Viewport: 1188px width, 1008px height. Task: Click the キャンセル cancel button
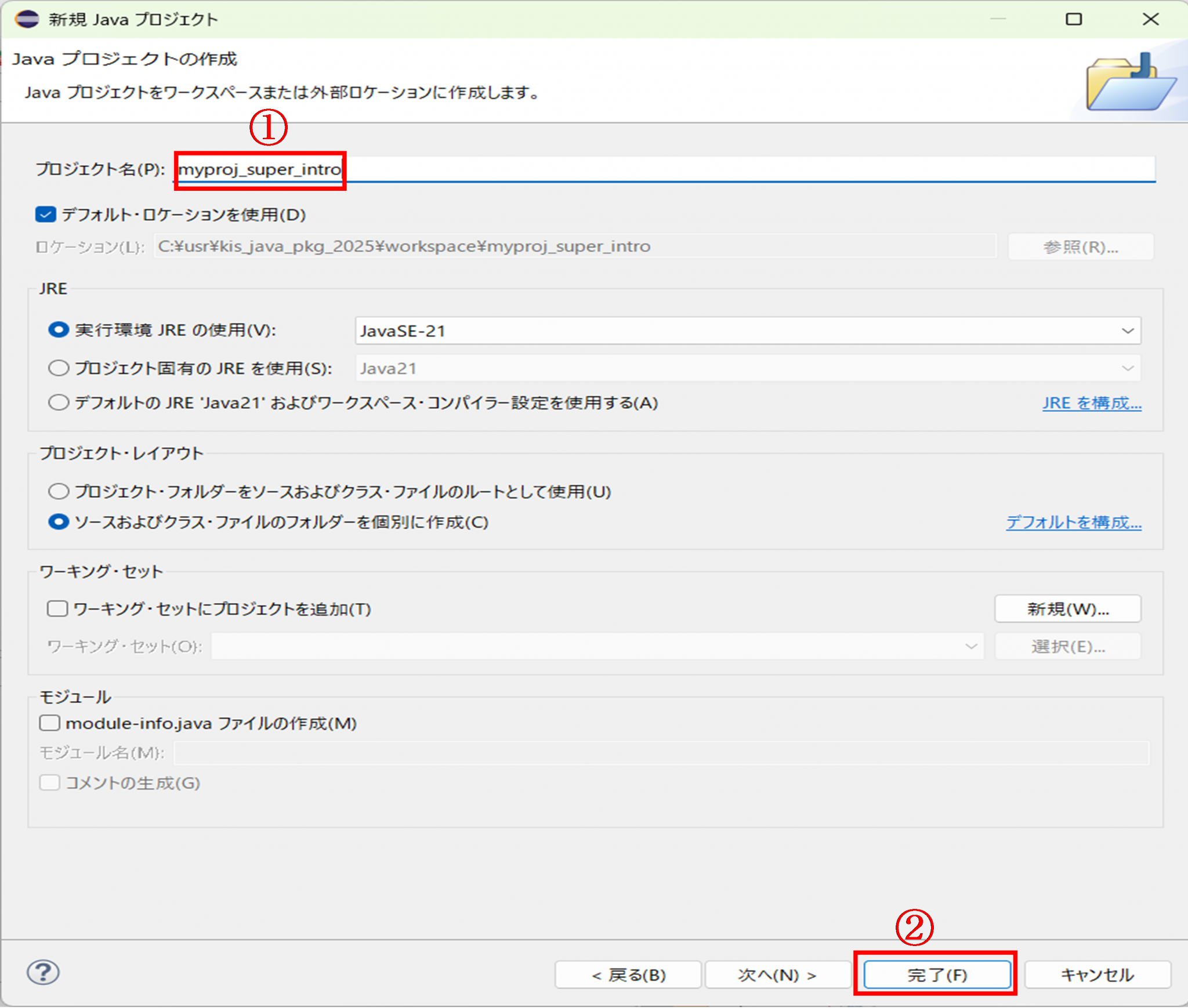click(1097, 975)
